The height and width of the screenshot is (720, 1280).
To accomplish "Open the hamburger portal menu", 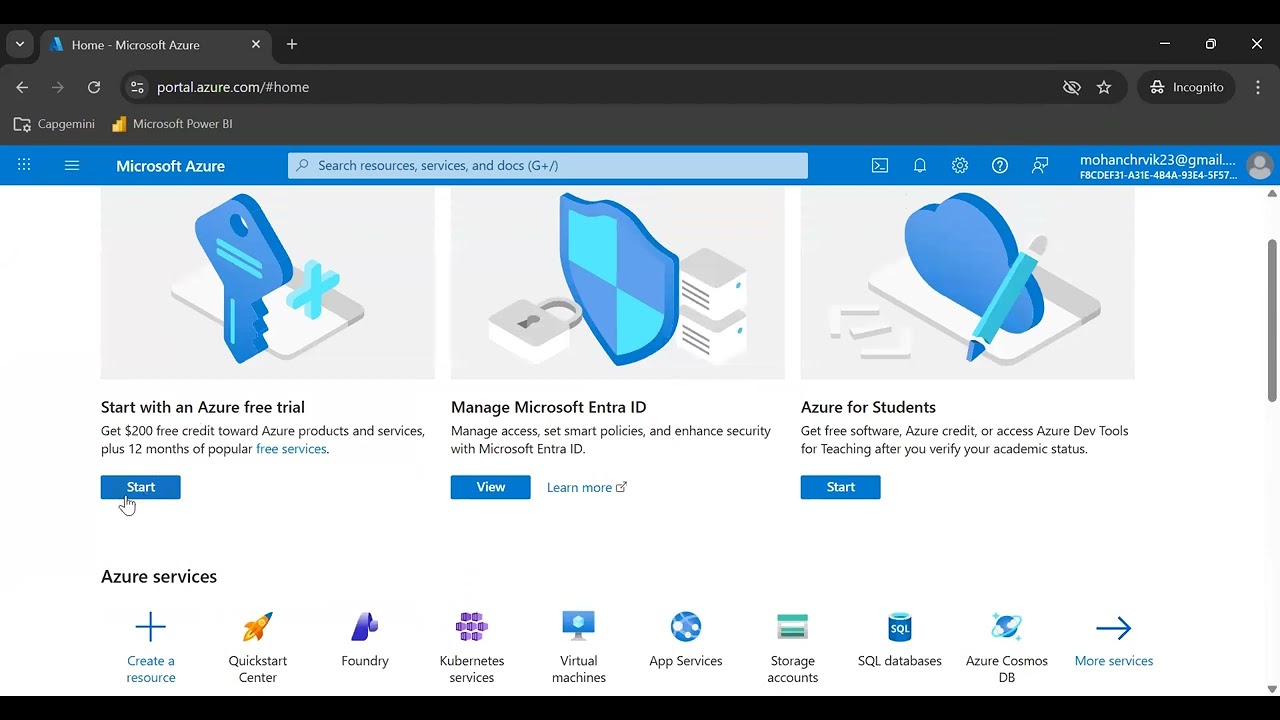I will [x=72, y=165].
